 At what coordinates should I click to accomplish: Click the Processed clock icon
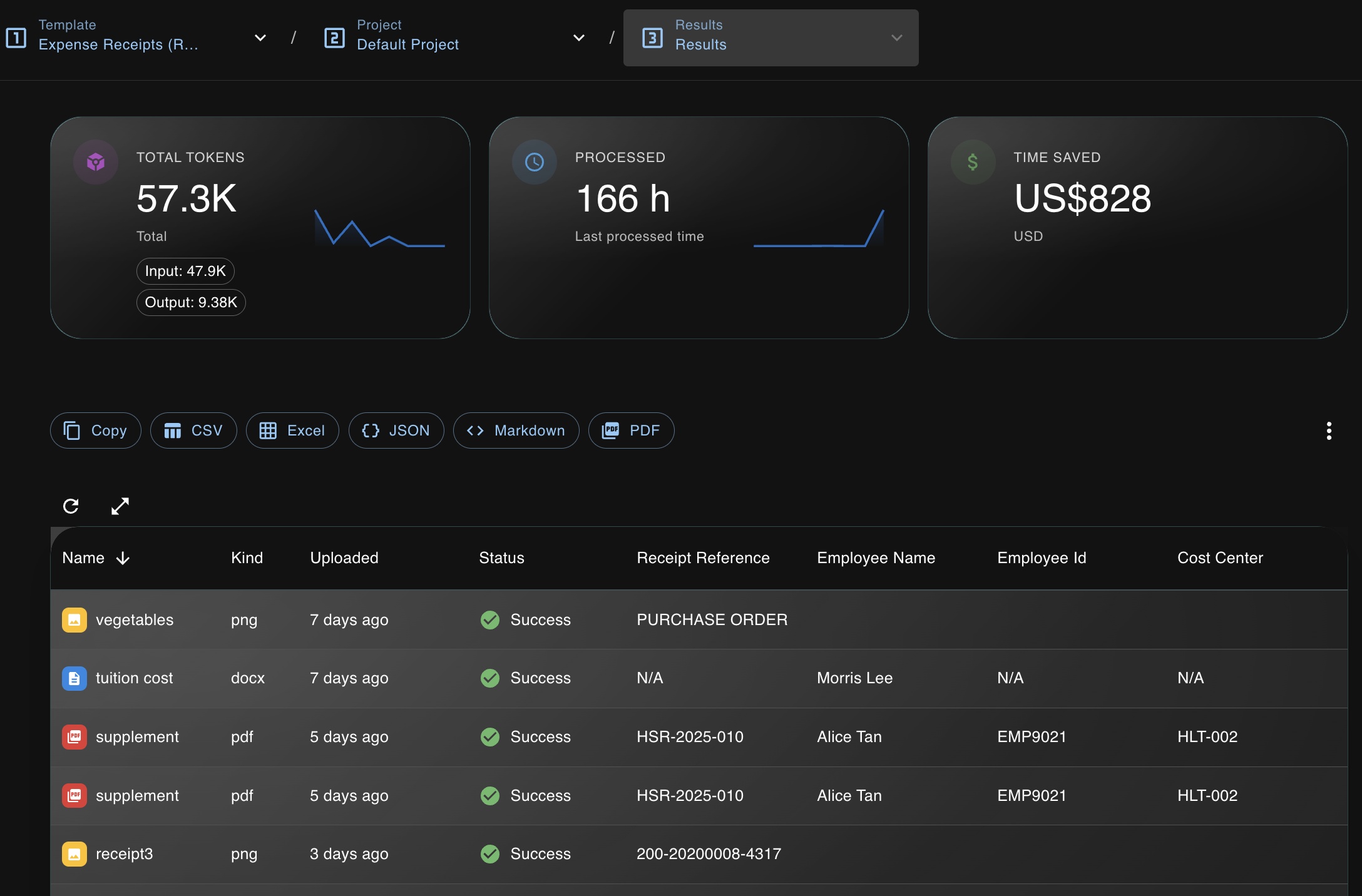(534, 163)
